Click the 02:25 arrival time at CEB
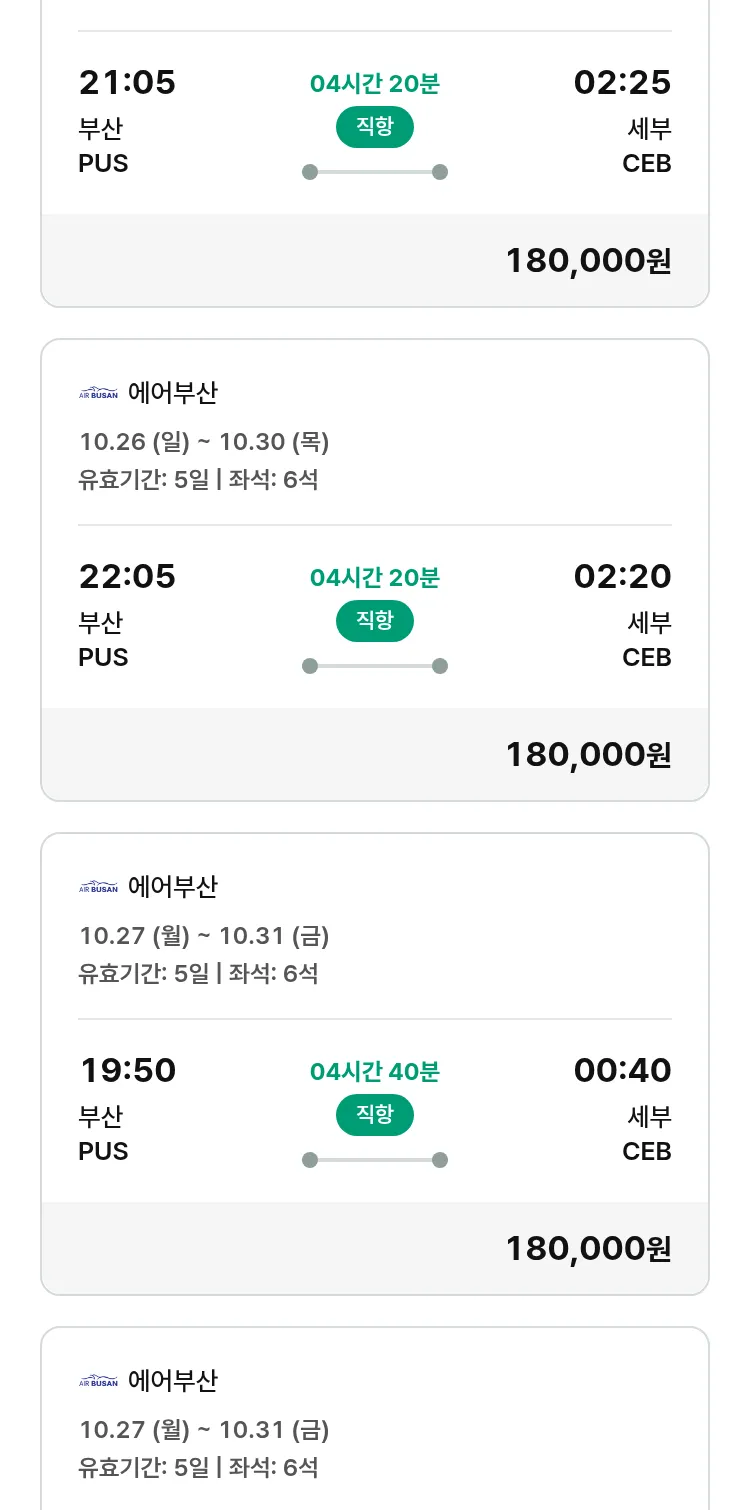750x1510 pixels. (x=622, y=83)
